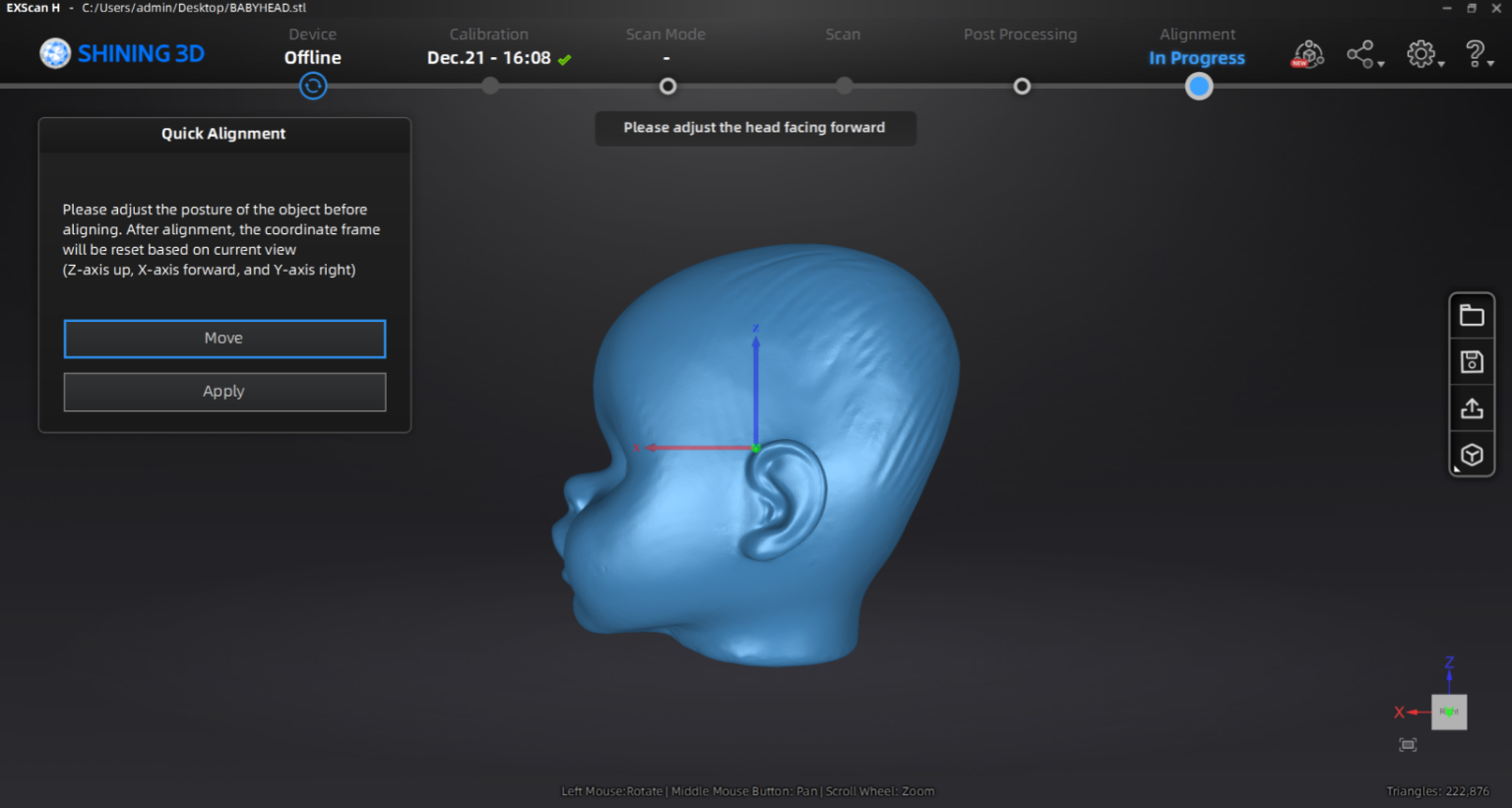Click the share icon in the top bar

[1361, 54]
